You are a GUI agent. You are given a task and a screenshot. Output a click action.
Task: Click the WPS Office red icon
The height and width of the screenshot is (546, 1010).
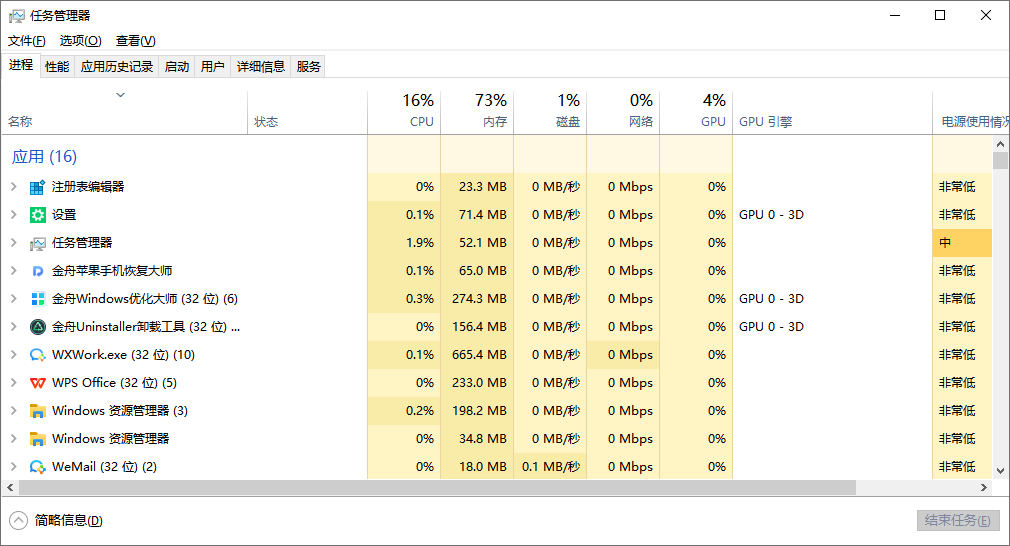click(37, 383)
